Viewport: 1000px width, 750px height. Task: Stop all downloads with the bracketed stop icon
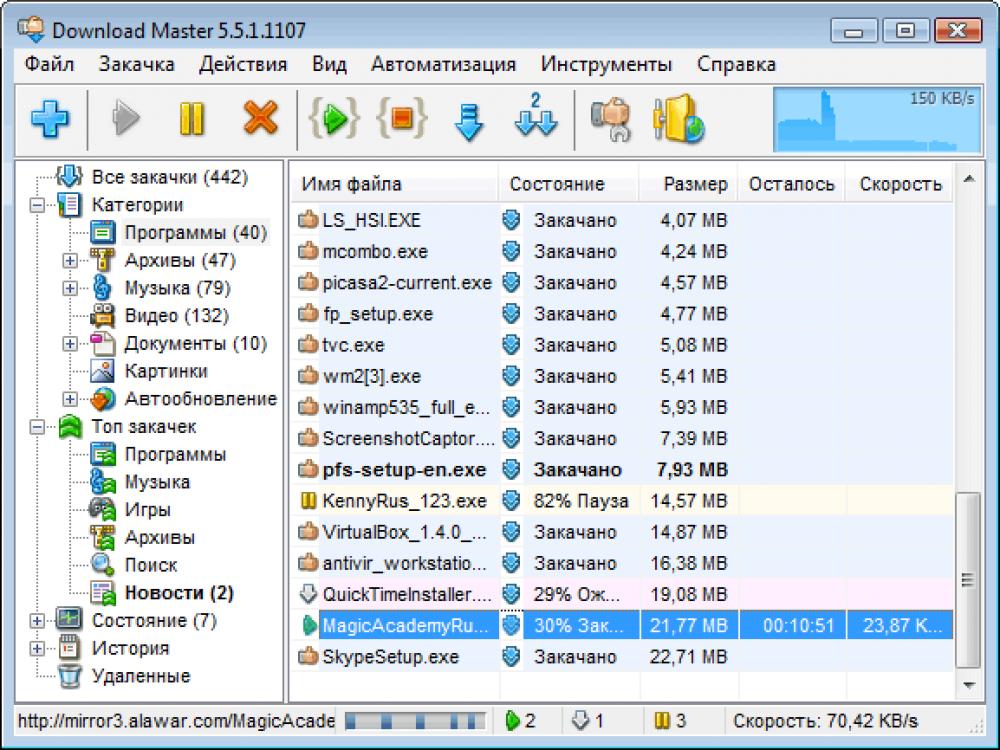point(400,118)
